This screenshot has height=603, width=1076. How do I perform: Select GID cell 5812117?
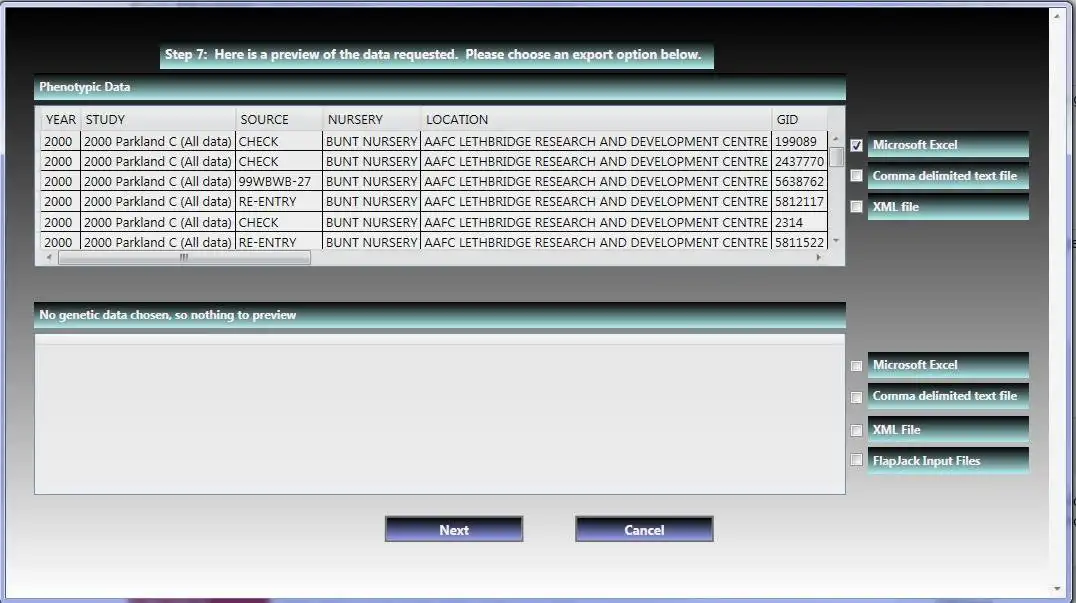[799, 202]
